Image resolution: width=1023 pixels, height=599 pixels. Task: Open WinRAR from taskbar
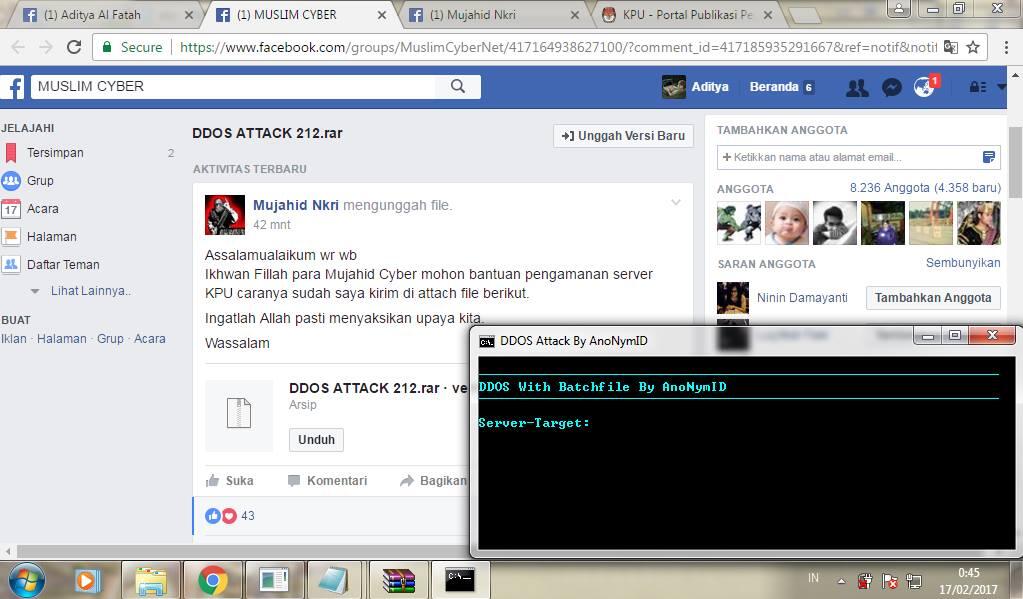(x=399, y=579)
